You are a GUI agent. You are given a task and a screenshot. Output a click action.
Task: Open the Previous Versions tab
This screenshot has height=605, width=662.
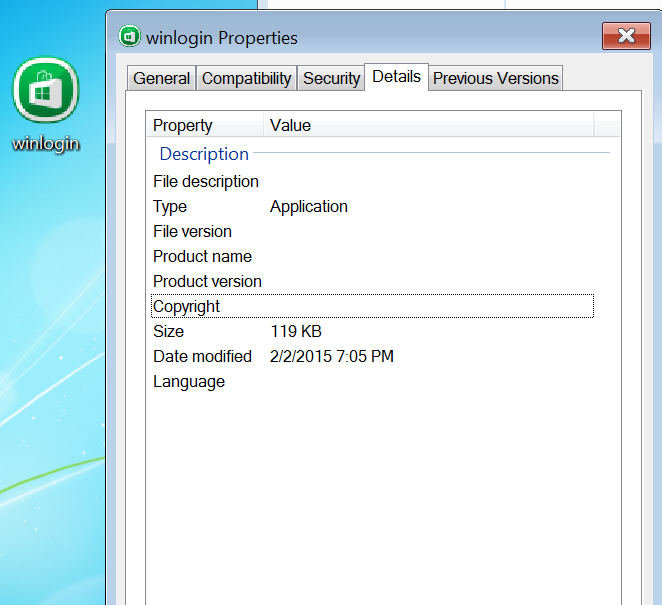(x=496, y=78)
